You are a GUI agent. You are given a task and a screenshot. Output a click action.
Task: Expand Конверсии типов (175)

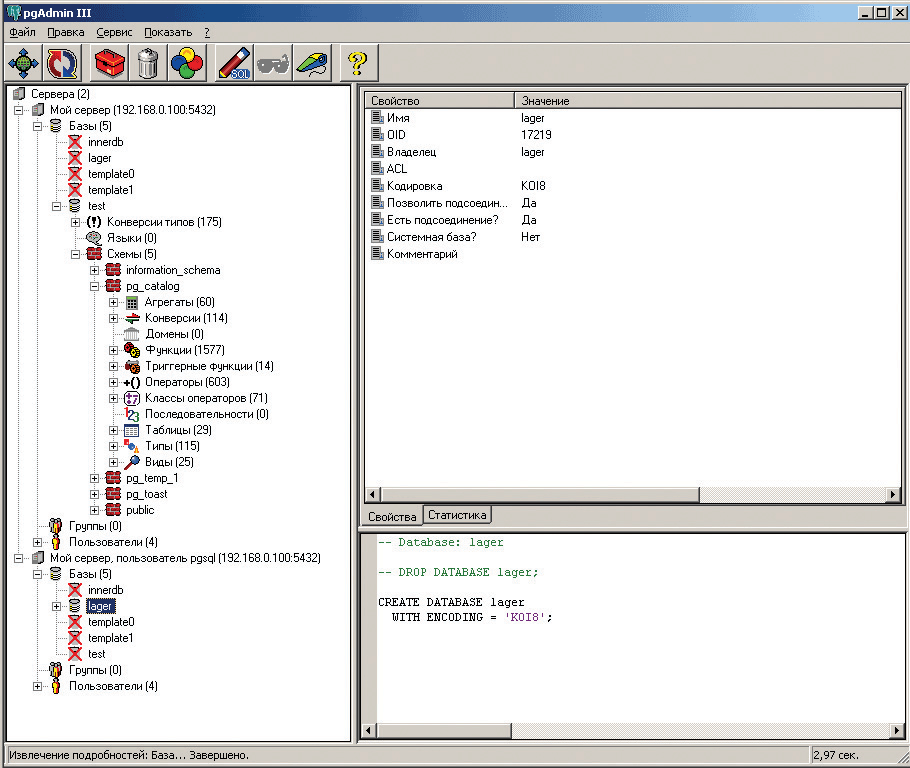(75, 222)
